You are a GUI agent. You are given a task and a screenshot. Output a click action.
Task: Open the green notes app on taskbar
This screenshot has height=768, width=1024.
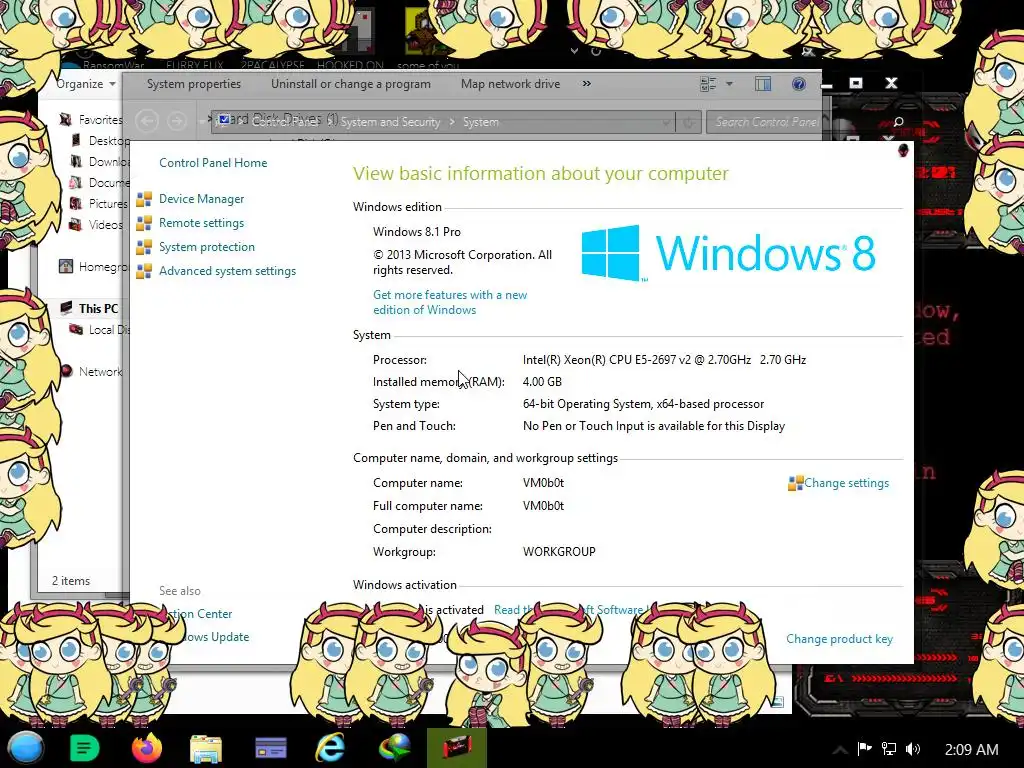click(x=84, y=748)
